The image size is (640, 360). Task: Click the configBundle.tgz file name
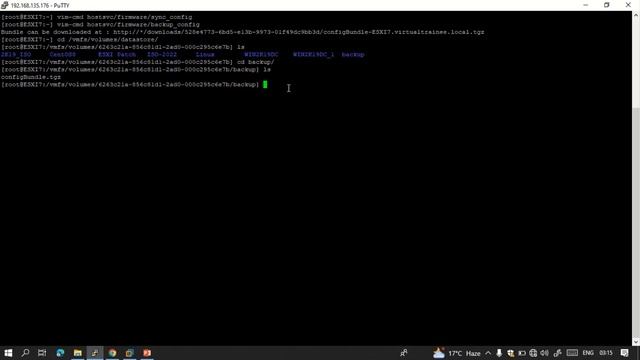tap(31, 77)
